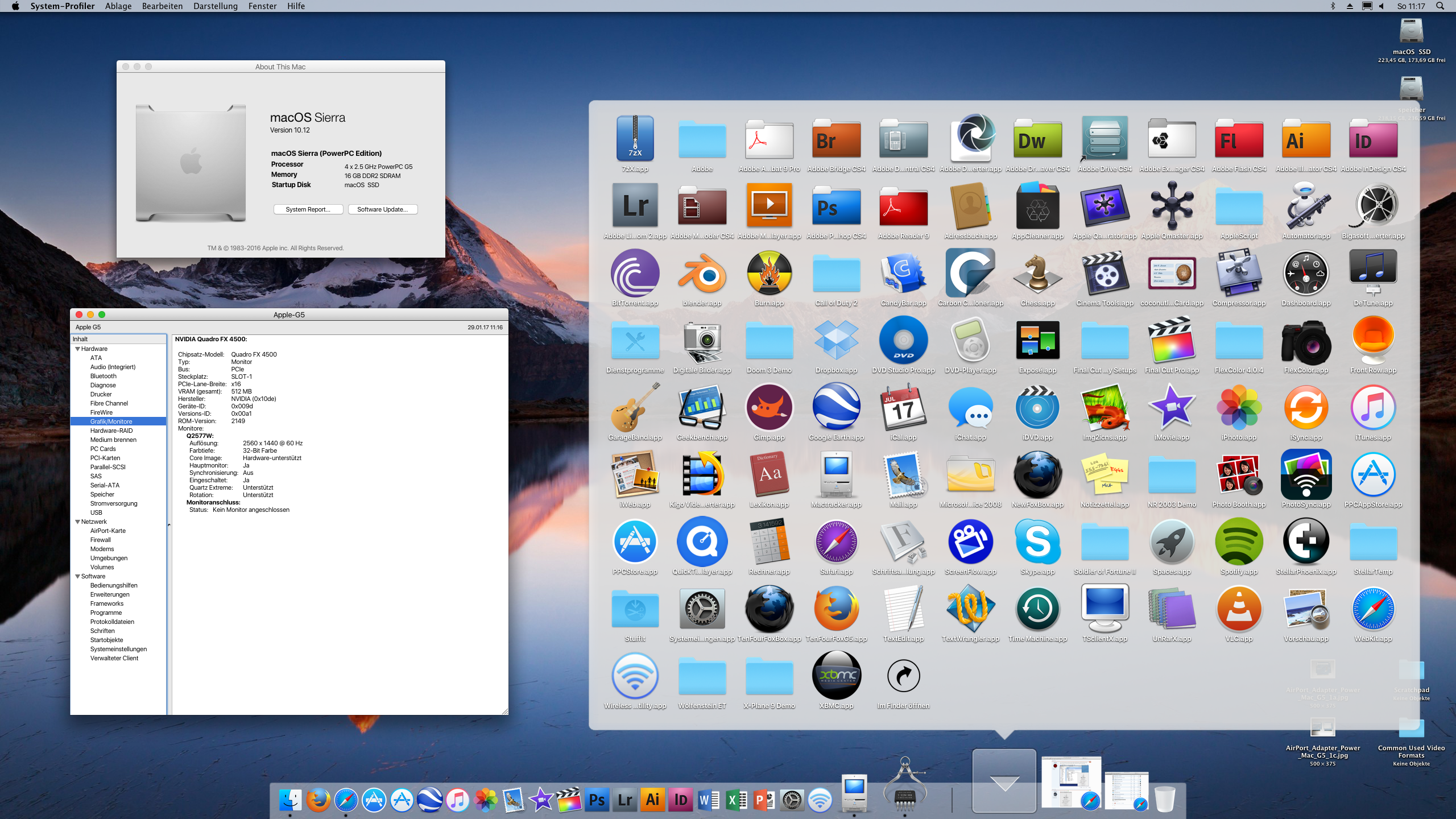Collapse the Software section triangle

tap(78, 576)
